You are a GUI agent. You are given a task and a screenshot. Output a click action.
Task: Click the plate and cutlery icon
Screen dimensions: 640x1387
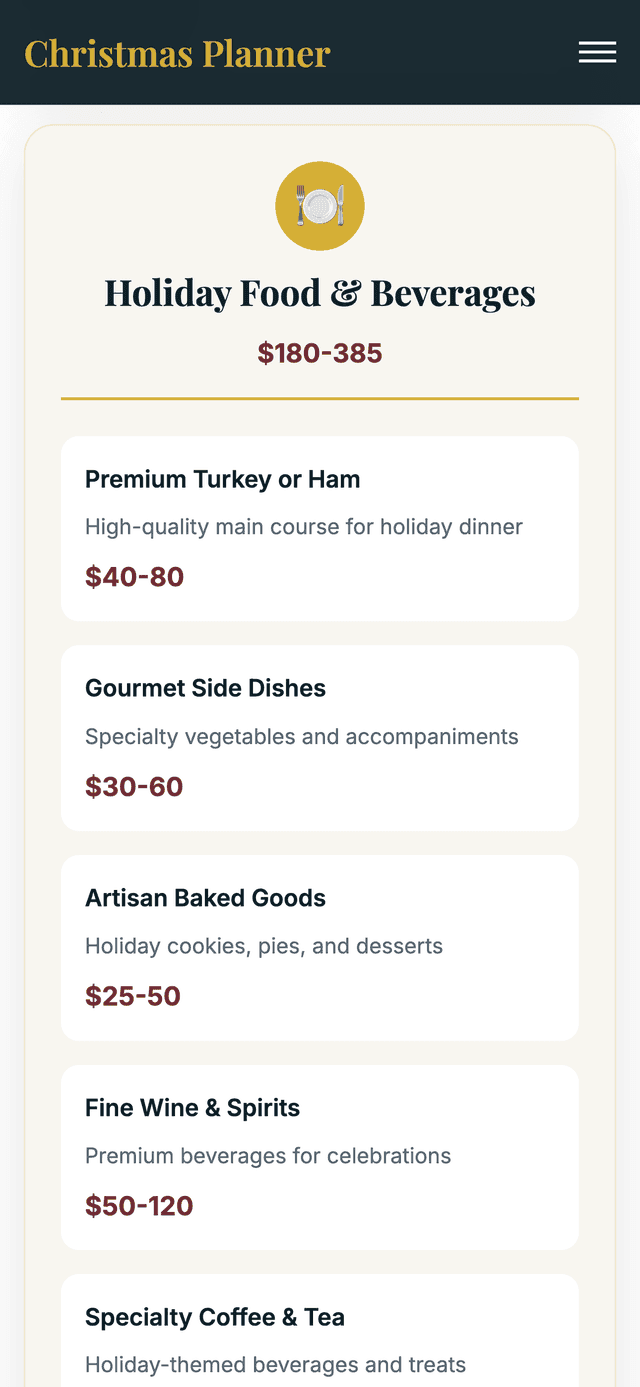pyautogui.click(x=320, y=206)
